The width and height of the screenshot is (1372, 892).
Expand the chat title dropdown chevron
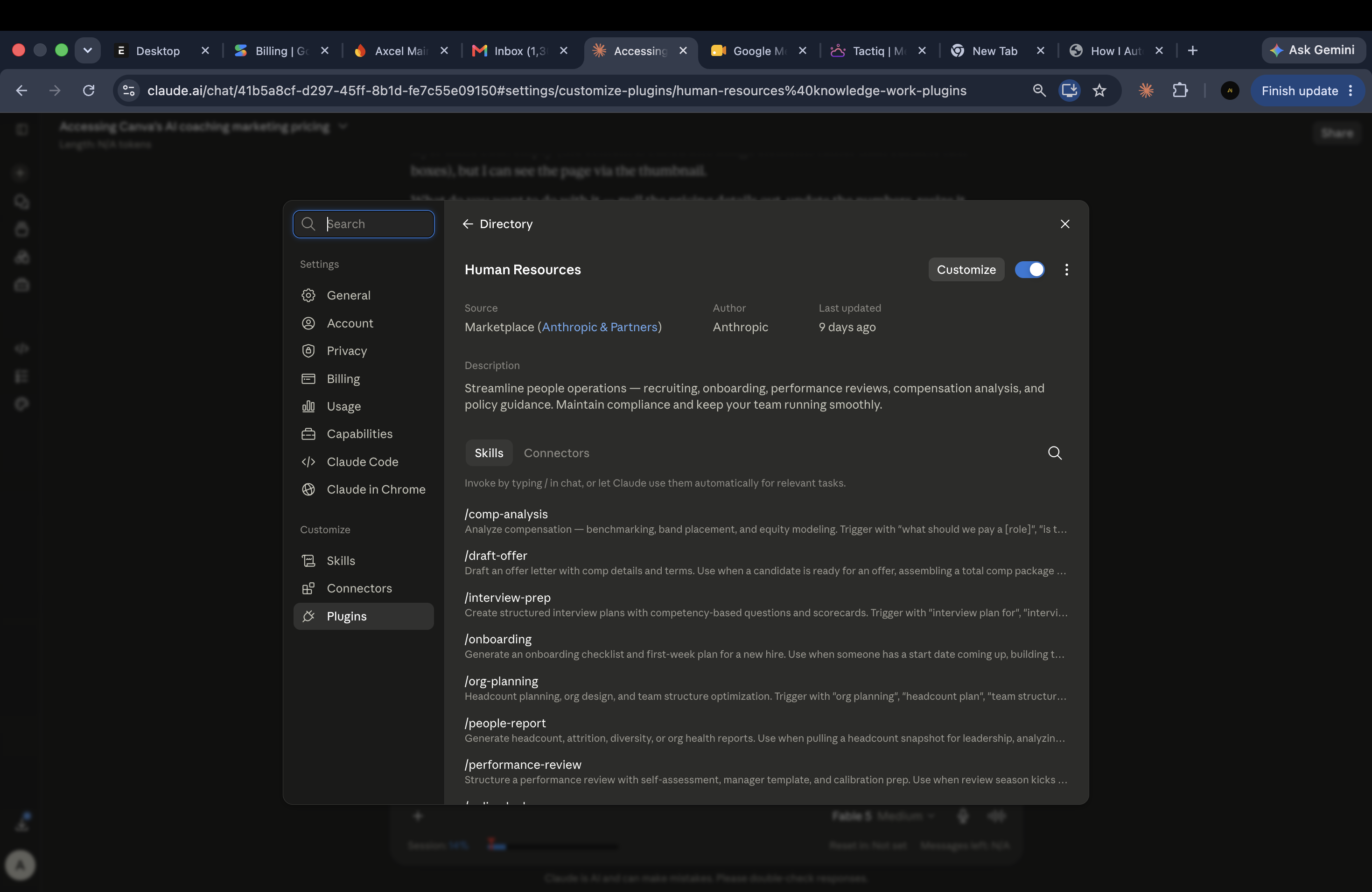coord(343,126)
